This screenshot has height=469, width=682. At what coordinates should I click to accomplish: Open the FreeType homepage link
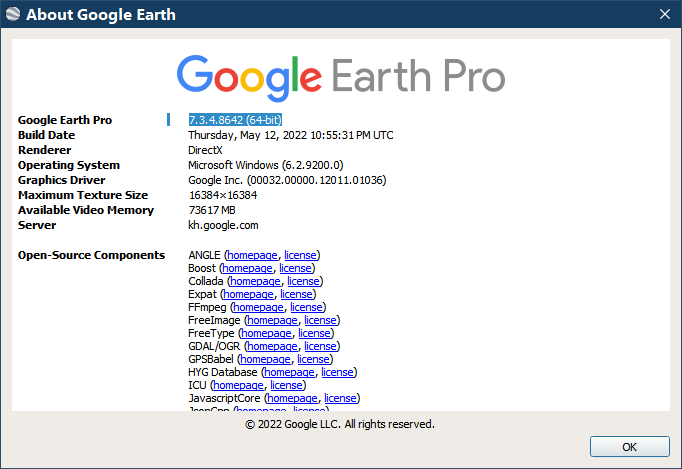pos(266,333)
